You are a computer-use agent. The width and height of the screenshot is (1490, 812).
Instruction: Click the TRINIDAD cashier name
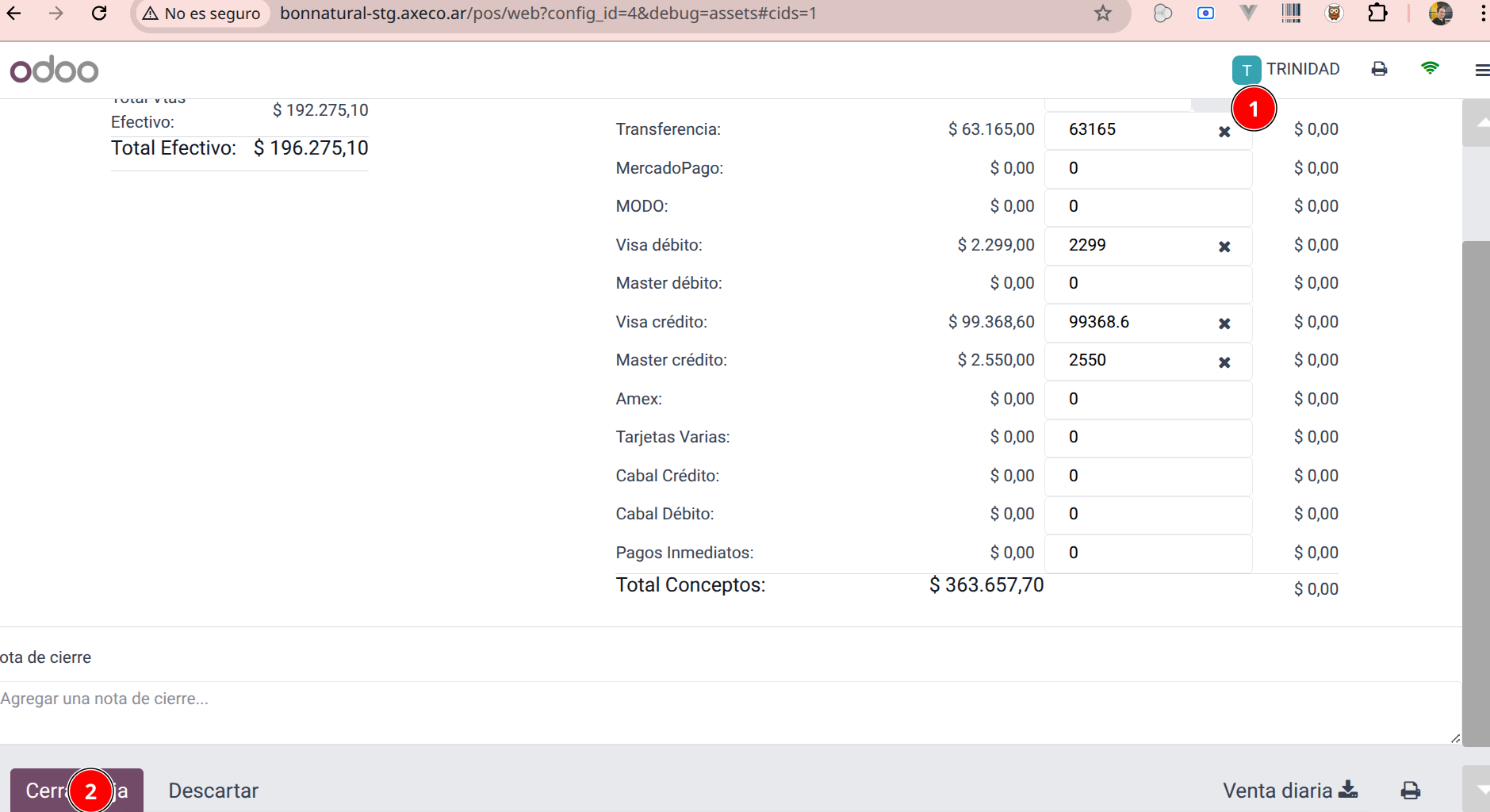(1302, 69)
